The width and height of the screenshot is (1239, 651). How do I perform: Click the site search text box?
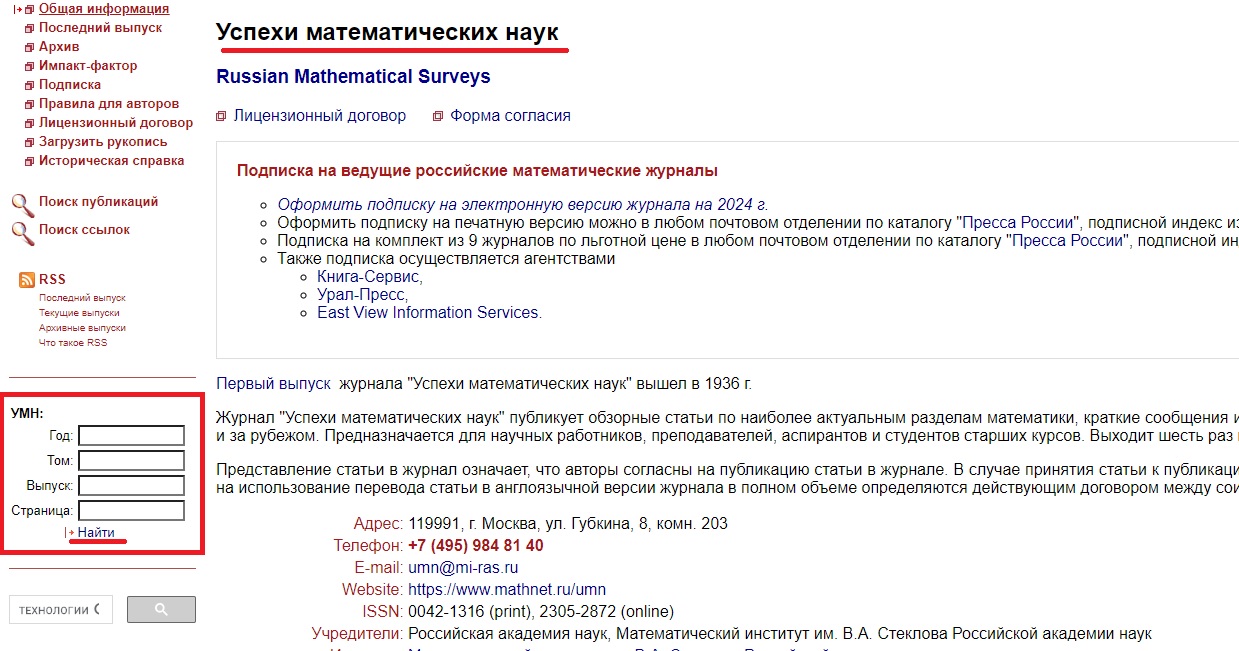coord(61,610)
